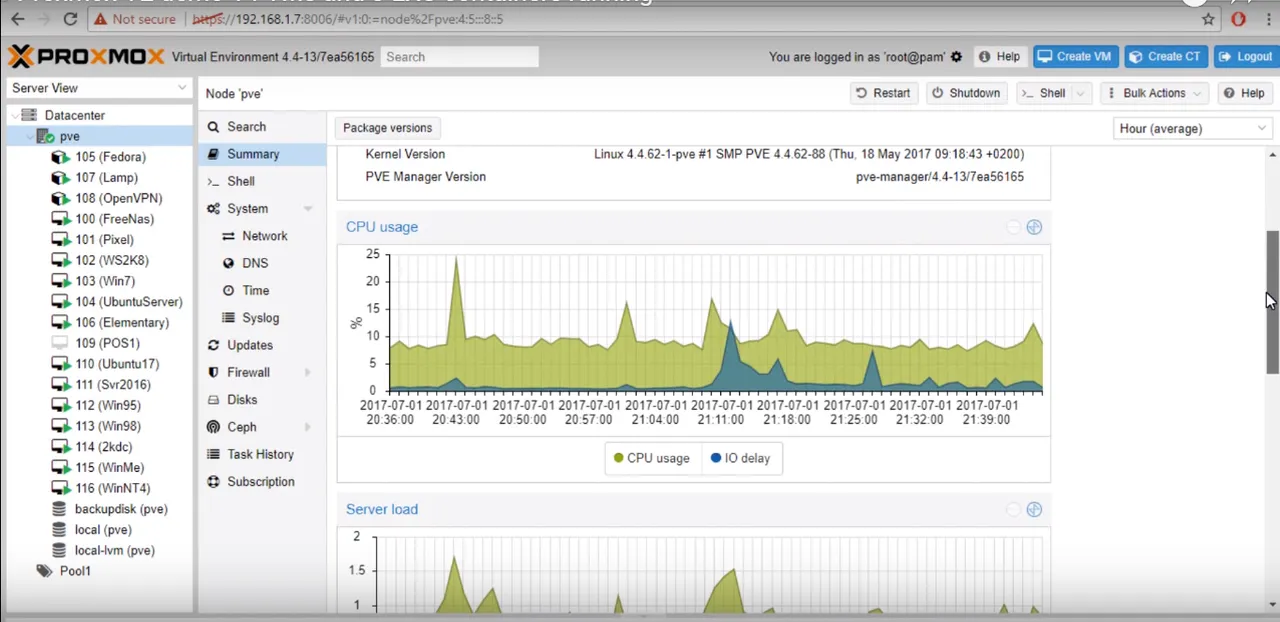
Task: Open the Updates menu item
Action: pyautogui.click(x=262, y=345)
